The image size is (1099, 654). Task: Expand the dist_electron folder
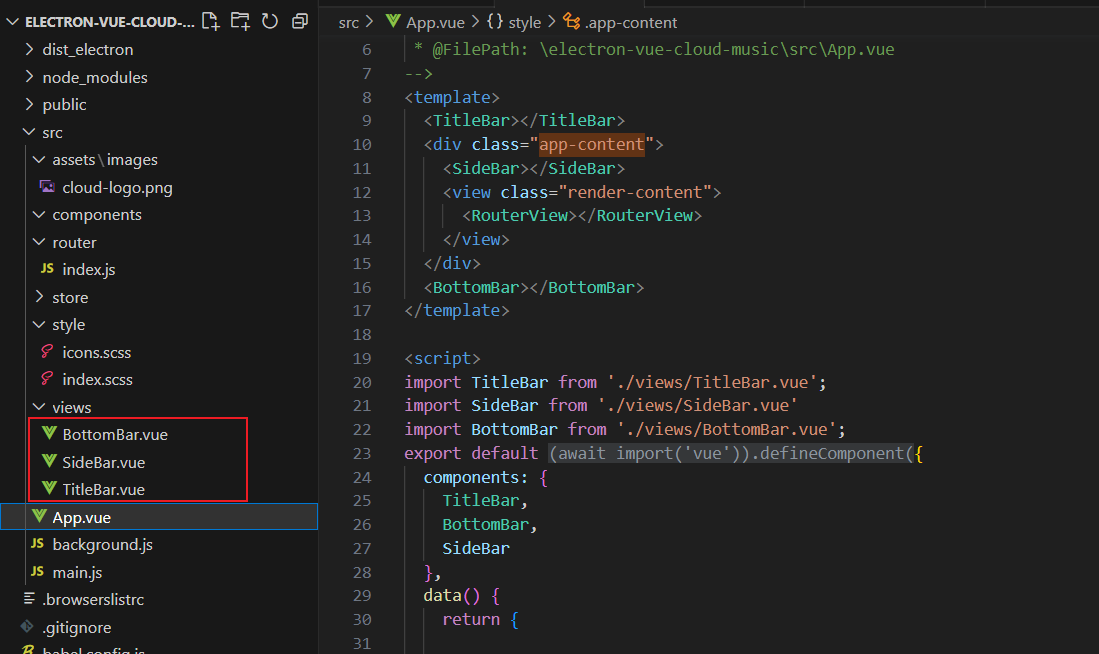(x=29, y=49)
